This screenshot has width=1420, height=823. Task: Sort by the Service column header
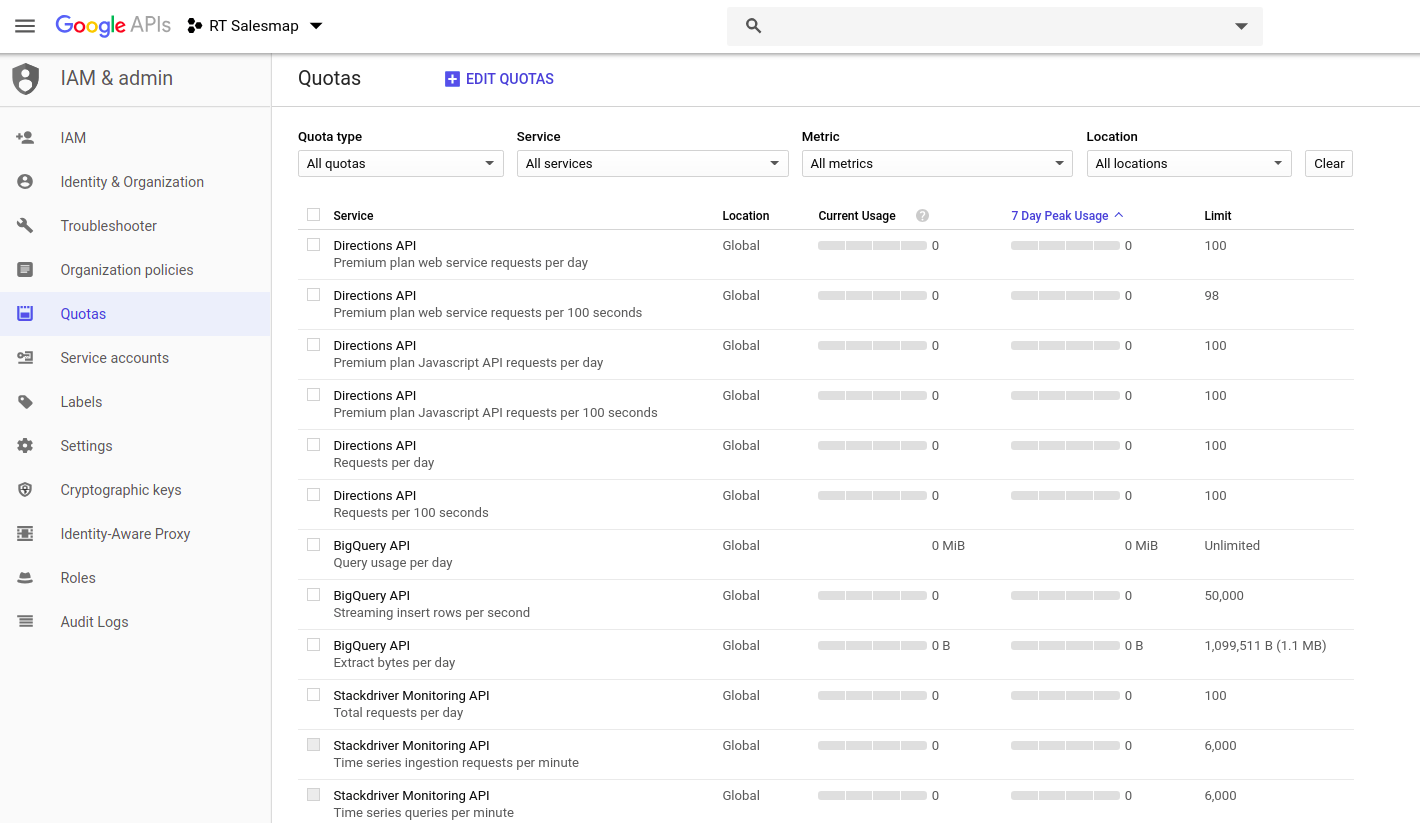click(353, 216)
